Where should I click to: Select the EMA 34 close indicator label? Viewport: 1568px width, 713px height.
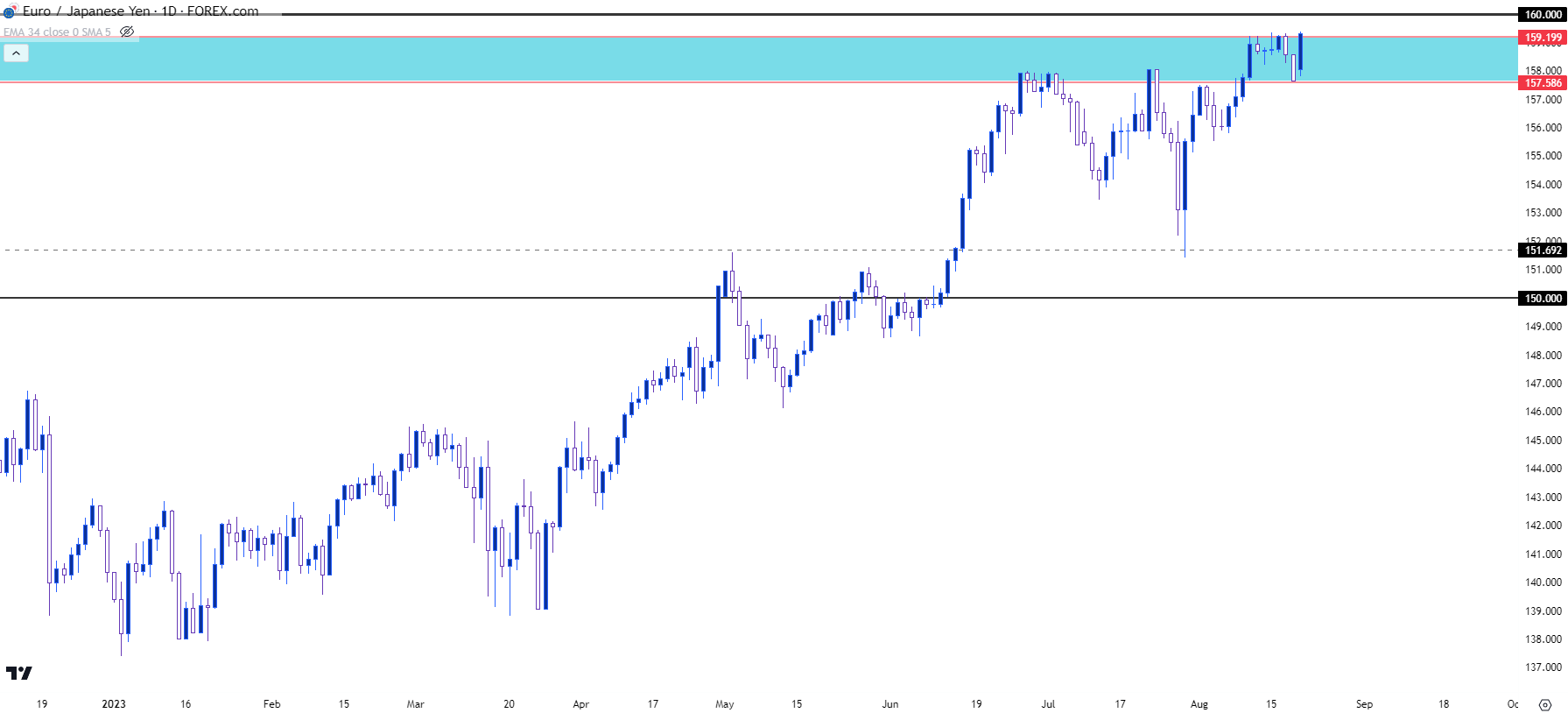coord(57,32)
